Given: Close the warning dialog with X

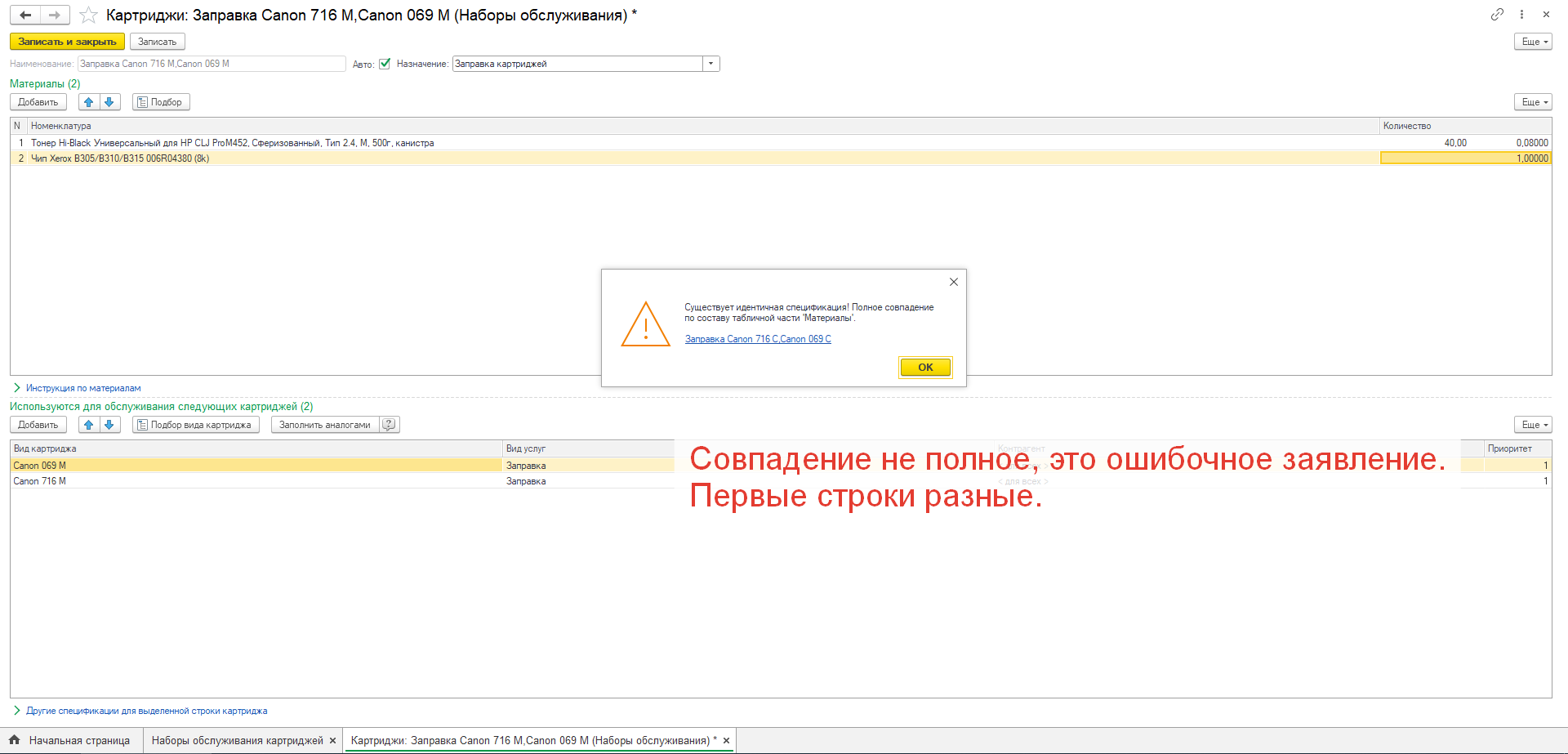Looking at the screenshot, I should (953, 282).
